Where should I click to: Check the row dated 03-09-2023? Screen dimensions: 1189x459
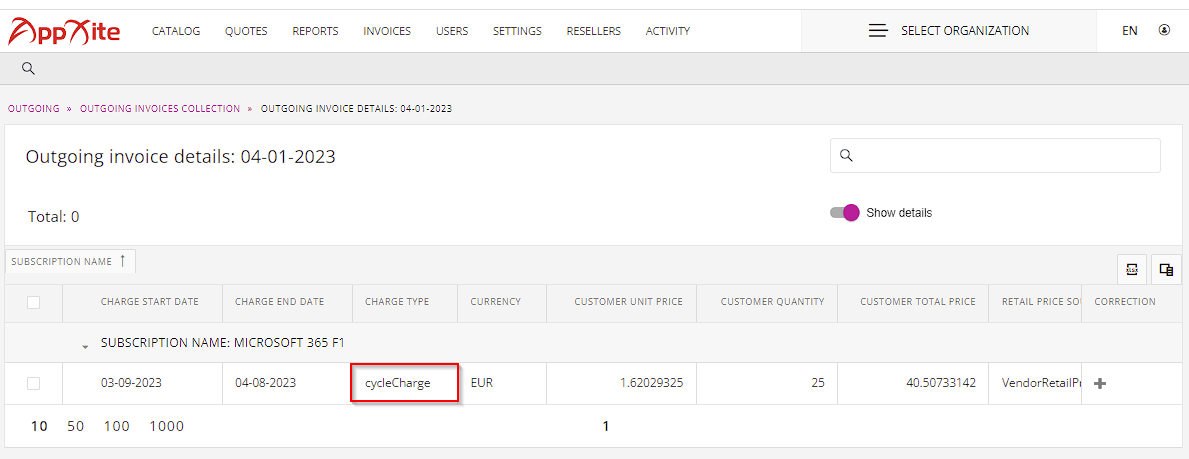(33, 384)
